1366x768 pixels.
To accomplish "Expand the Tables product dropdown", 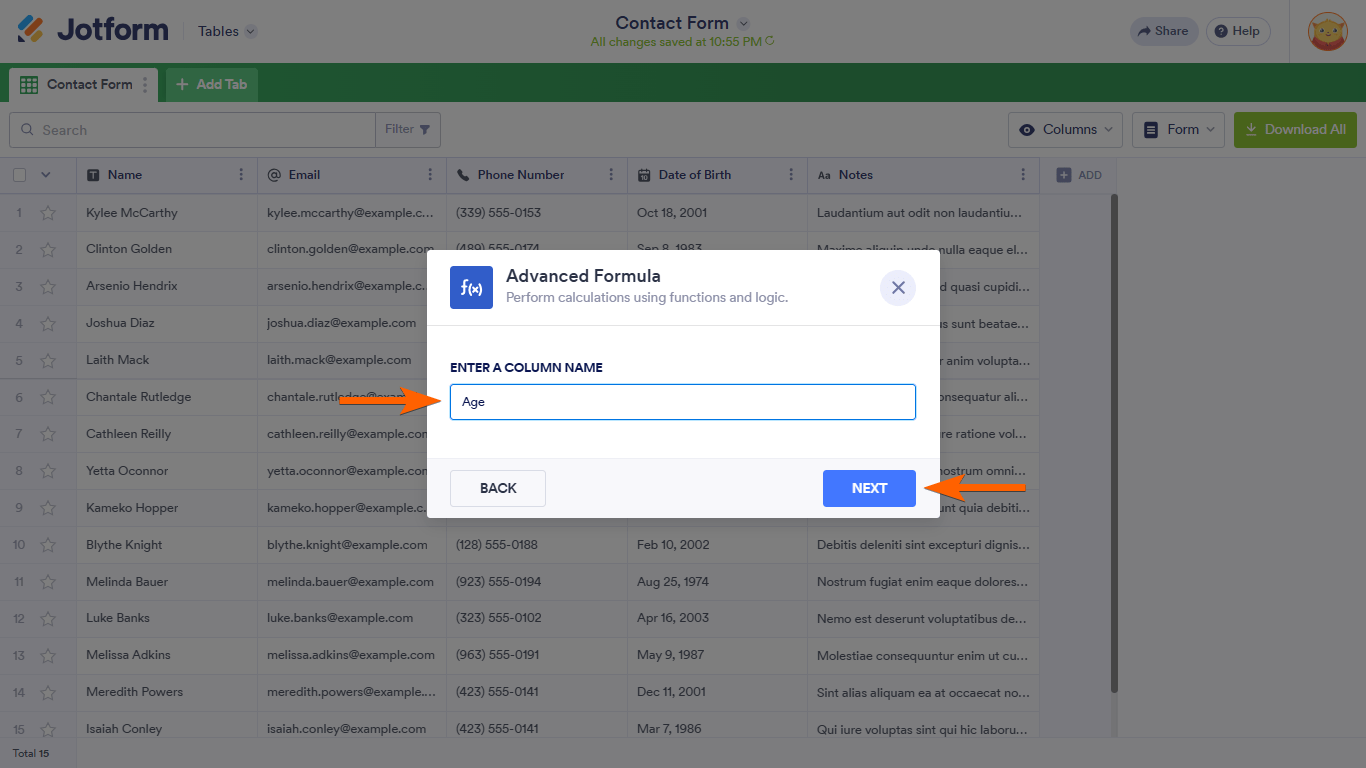I will click(x=227, y=31).
